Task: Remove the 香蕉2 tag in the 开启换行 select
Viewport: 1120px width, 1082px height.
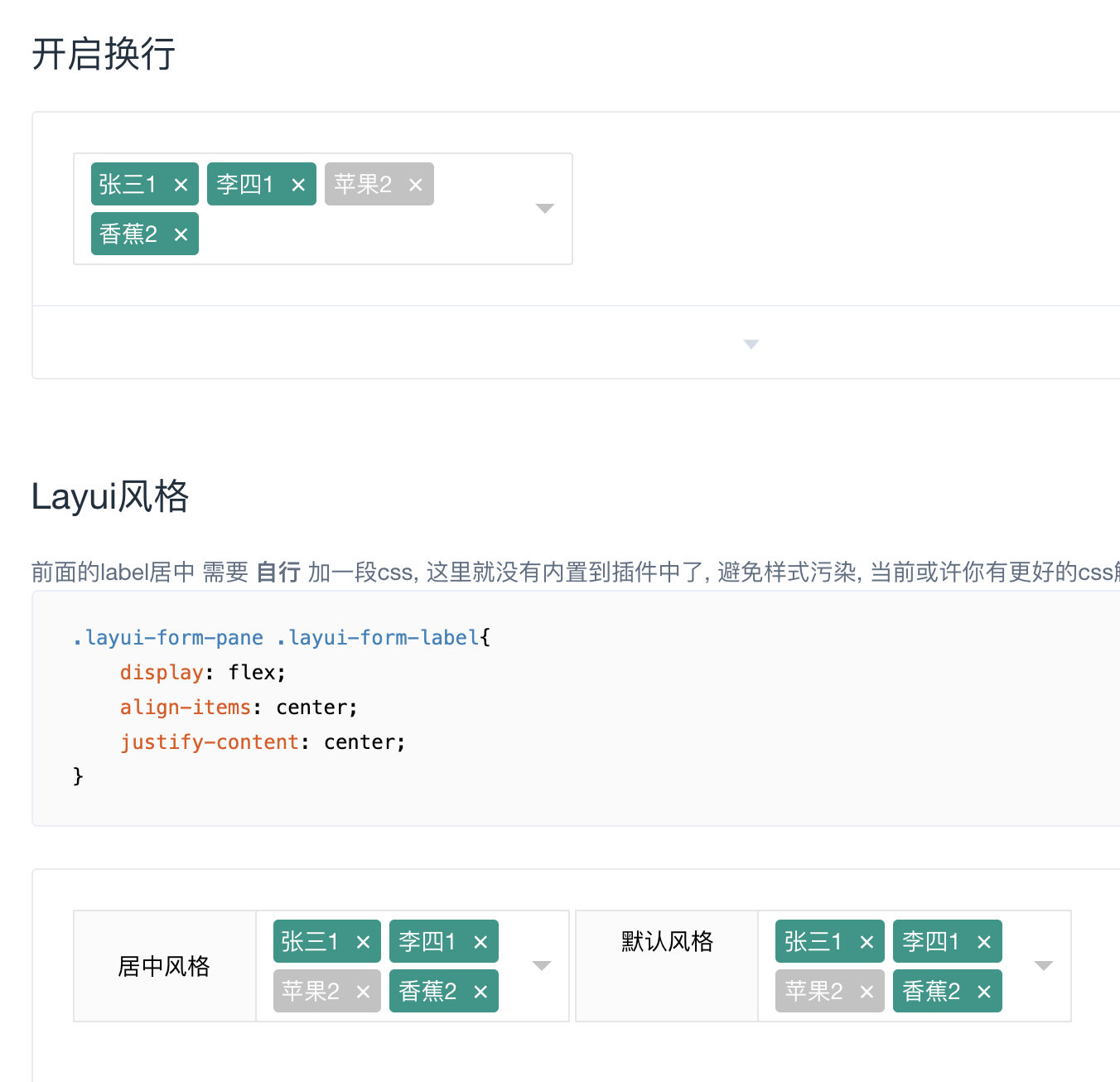Action: 181,234
